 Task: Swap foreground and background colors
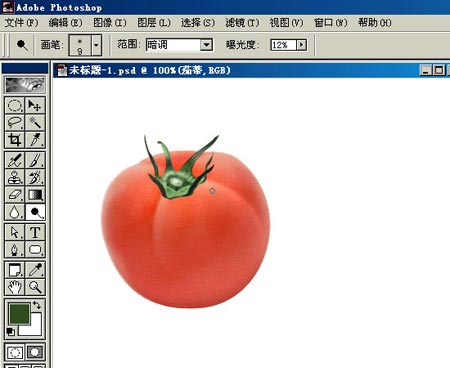pos(37,305)
